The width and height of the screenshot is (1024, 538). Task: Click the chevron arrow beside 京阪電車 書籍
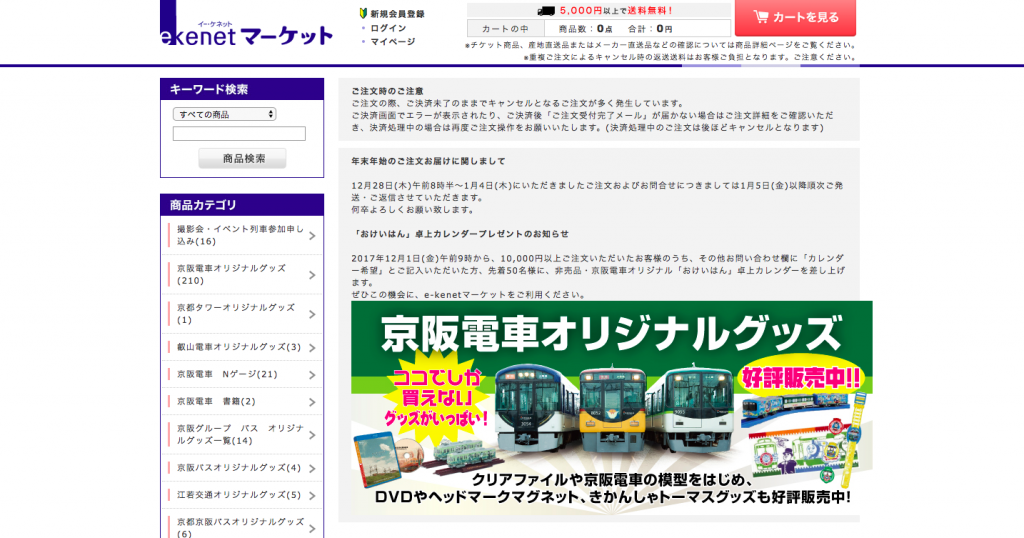point(313,402)
